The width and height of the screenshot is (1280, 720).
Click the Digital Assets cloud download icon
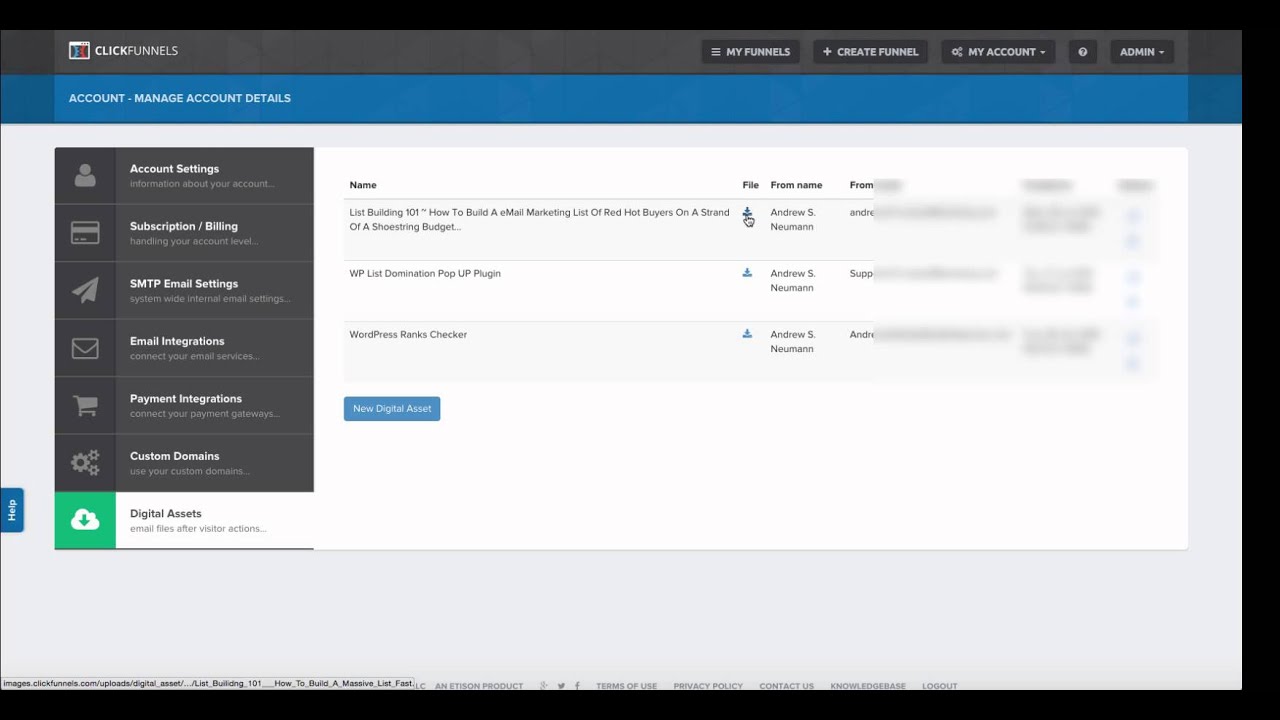pos(85,520)
